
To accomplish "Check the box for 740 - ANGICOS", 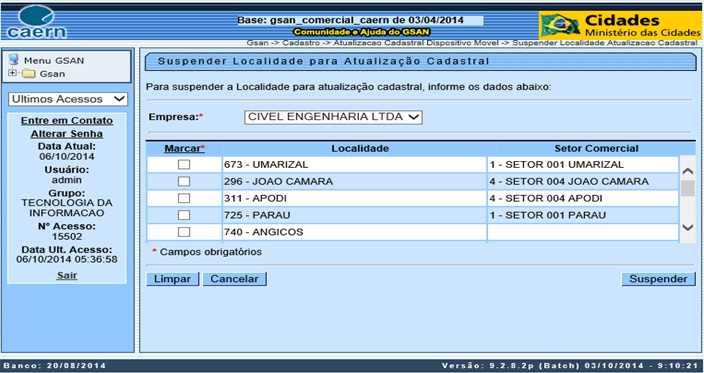I will (184, 232).
